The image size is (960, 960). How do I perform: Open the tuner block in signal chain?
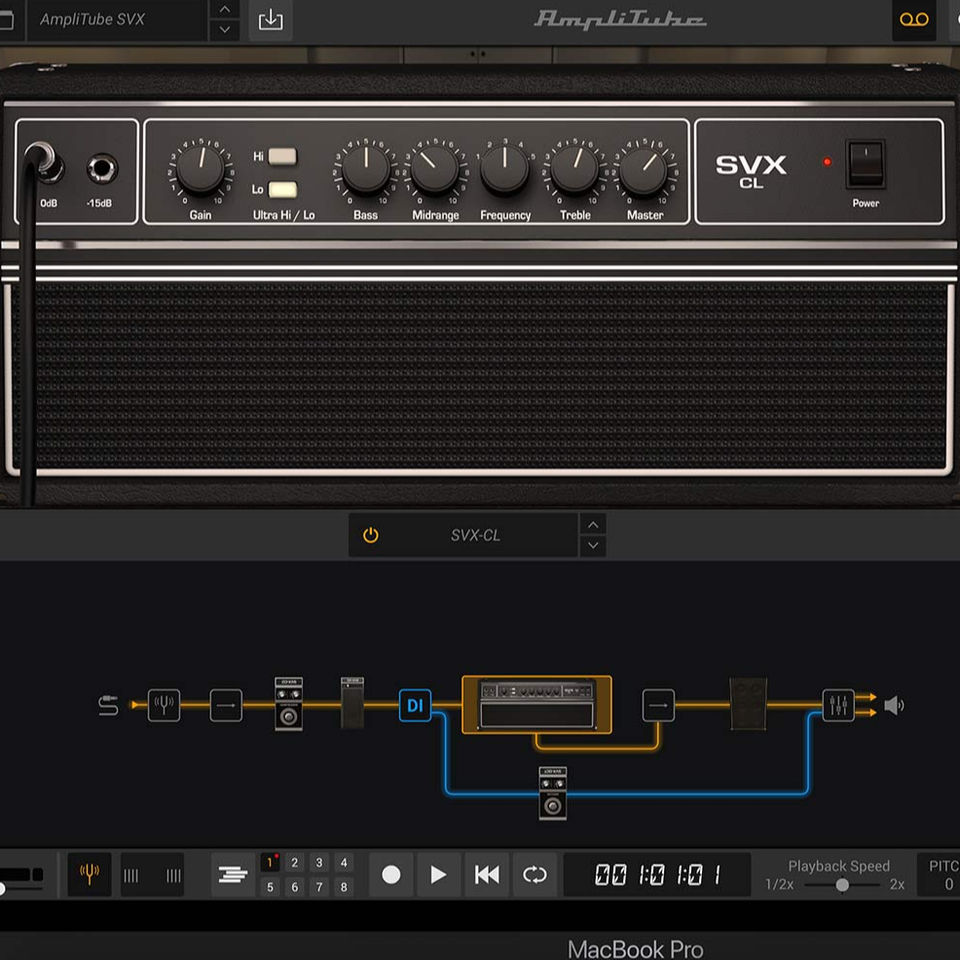pos(164,705)
